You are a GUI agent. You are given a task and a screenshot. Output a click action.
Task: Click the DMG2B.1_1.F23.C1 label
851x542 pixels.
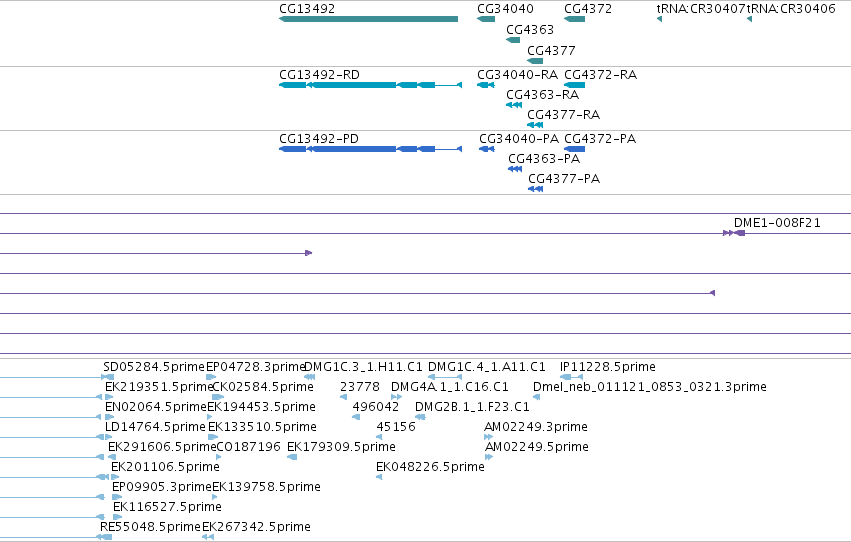[x=472, y=407]
